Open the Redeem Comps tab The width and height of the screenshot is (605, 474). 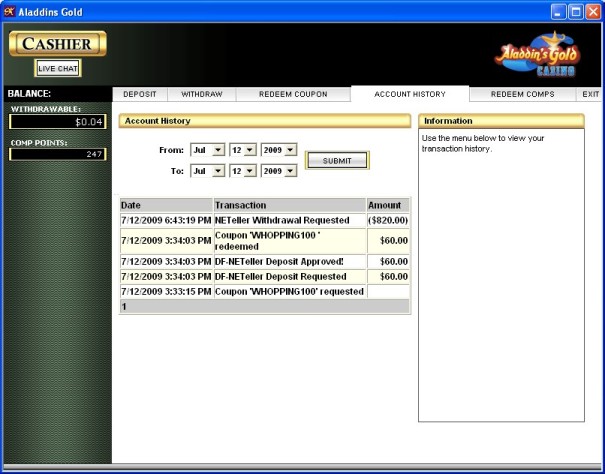coord(522,94)
